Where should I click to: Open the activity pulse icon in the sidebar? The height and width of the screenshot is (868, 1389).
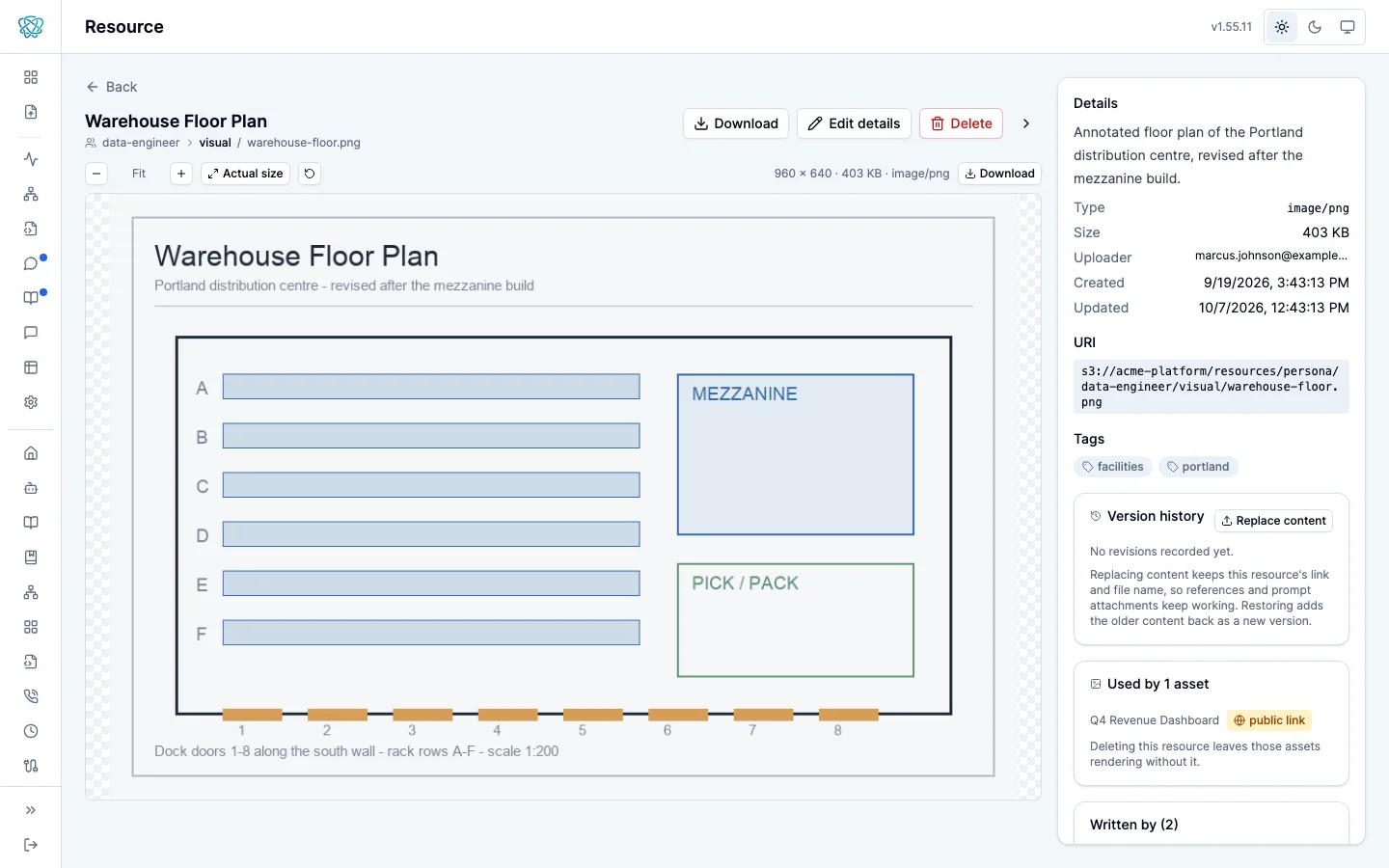31,159
